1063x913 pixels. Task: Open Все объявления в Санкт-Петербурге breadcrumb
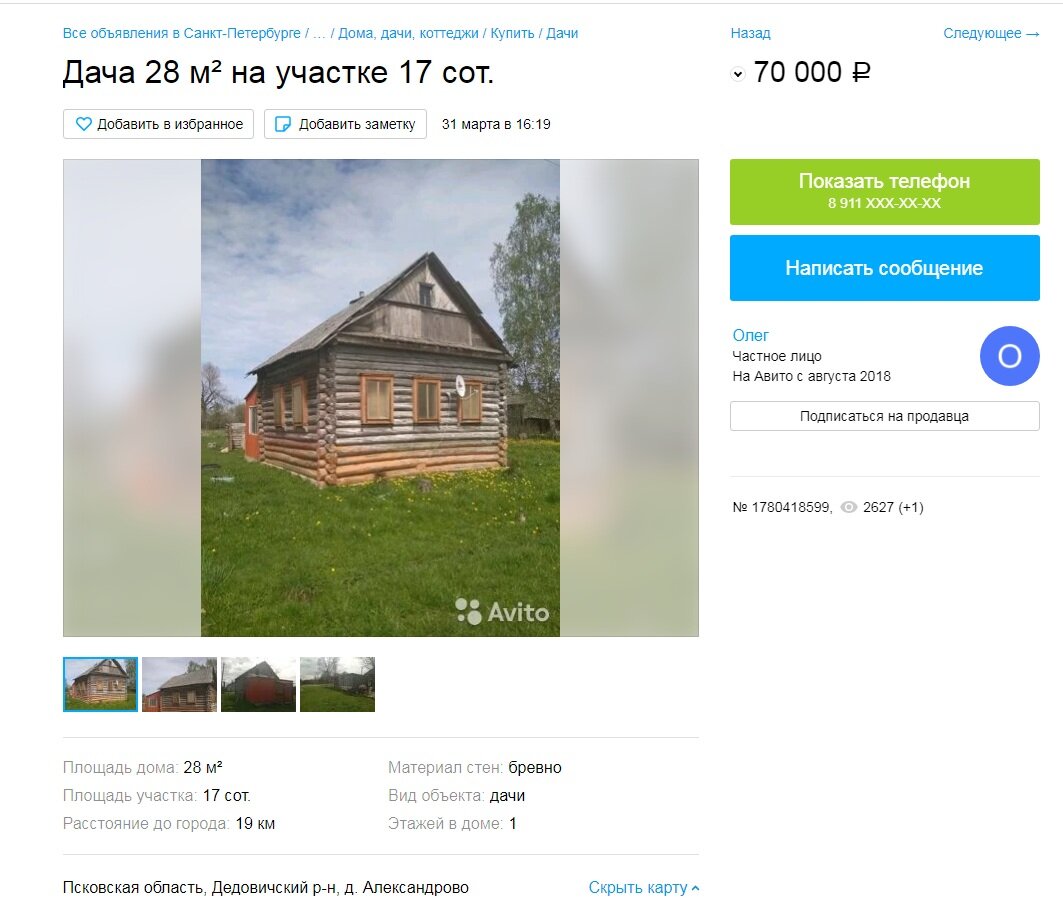(x=182, y=33)
